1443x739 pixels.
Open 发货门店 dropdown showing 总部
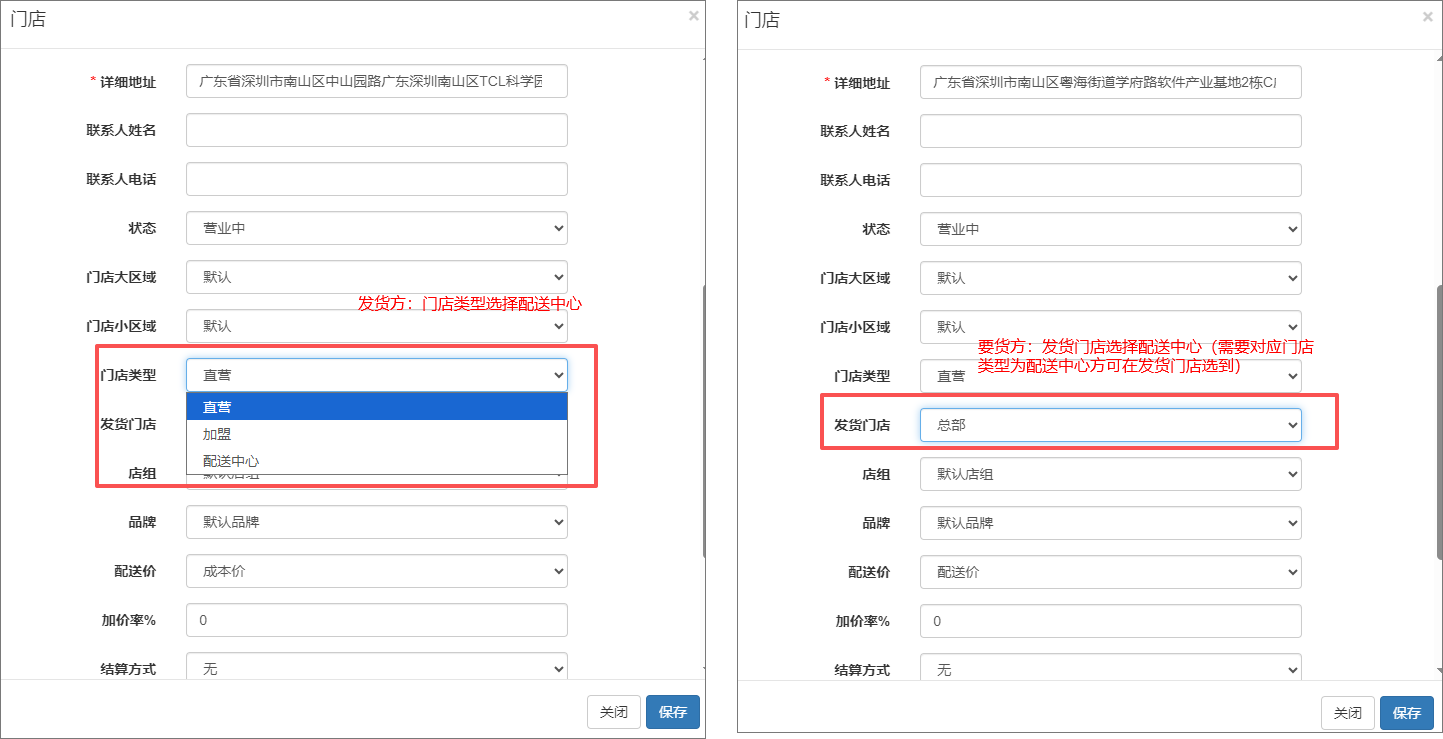pos(1110,425)
